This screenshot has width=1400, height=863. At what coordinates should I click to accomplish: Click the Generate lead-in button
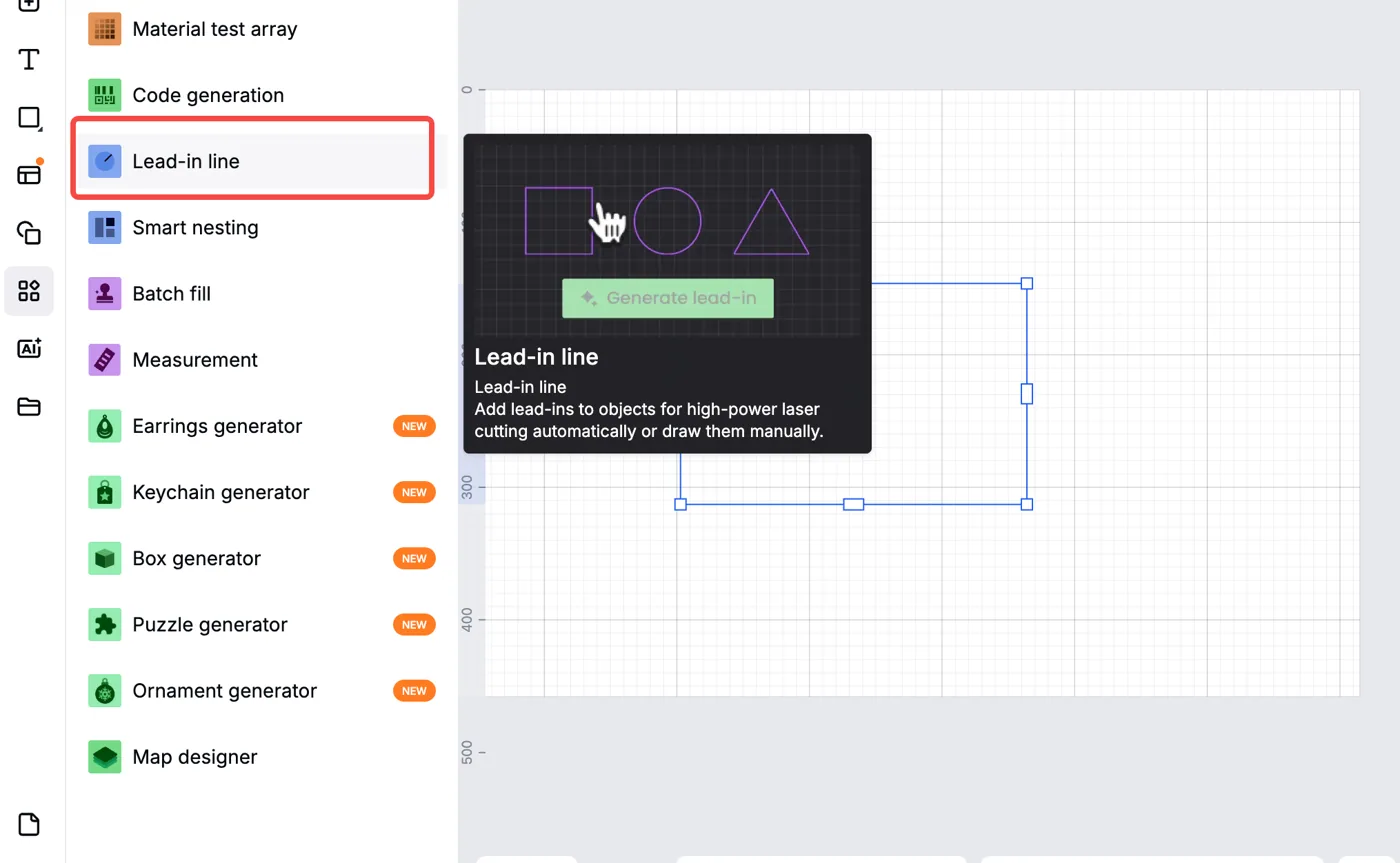coord(668,298)
